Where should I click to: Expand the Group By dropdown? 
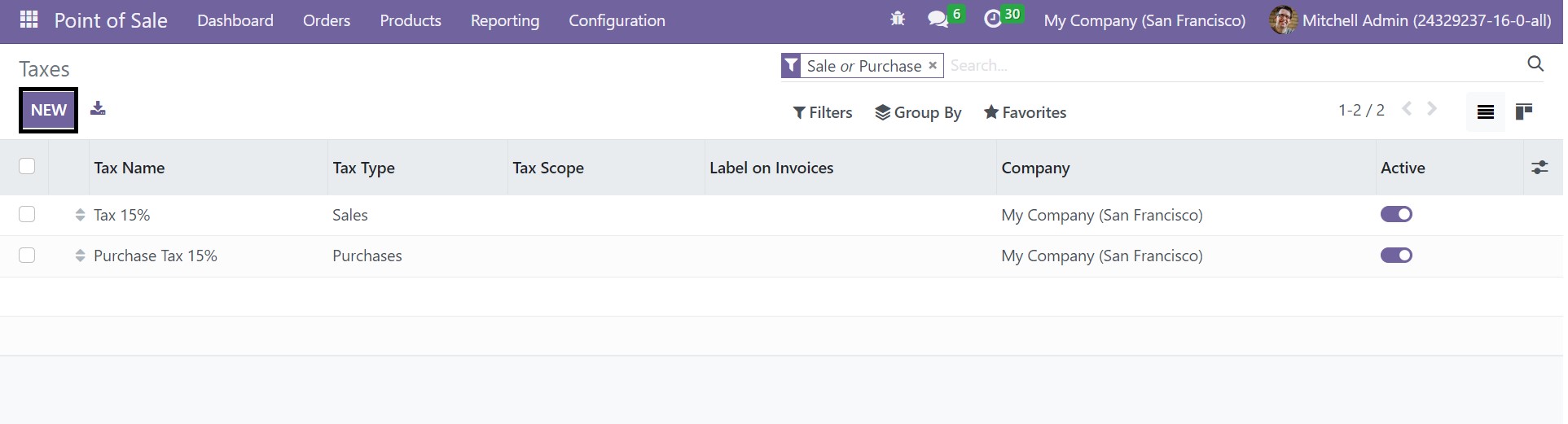tap(918, 112)
